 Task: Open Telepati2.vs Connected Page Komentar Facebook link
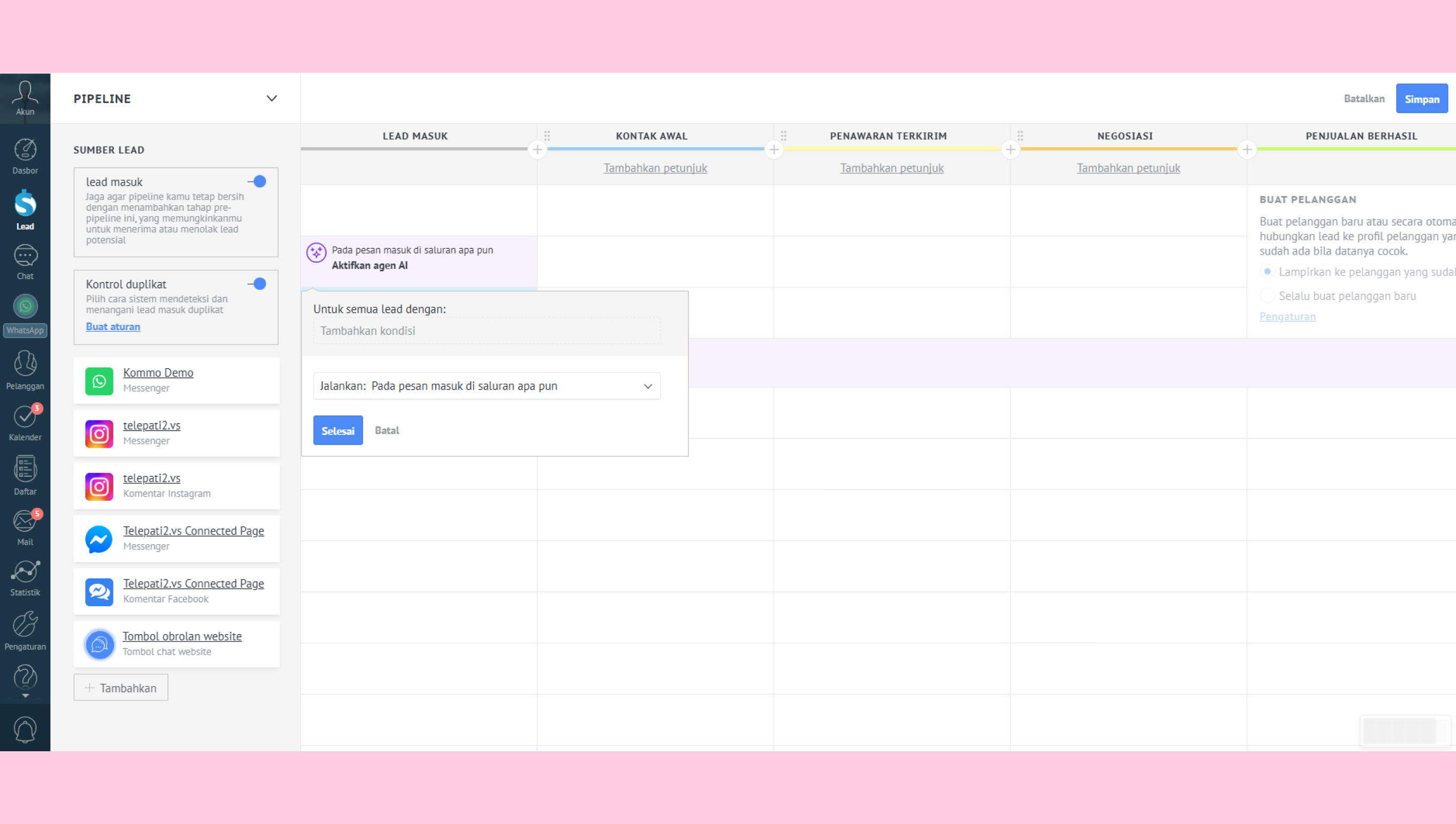point(194,583)
